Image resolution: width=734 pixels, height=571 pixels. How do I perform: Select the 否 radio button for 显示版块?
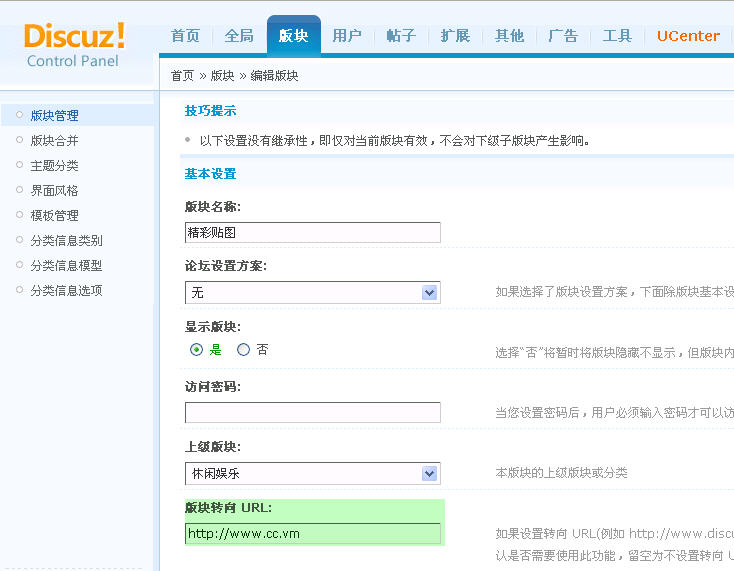coord(243,350)
